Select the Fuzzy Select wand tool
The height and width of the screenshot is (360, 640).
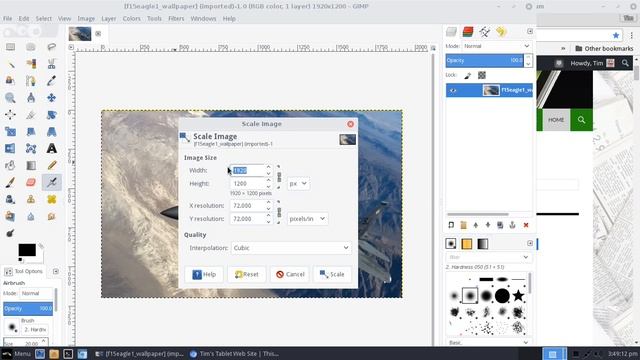tap(10, 64)
